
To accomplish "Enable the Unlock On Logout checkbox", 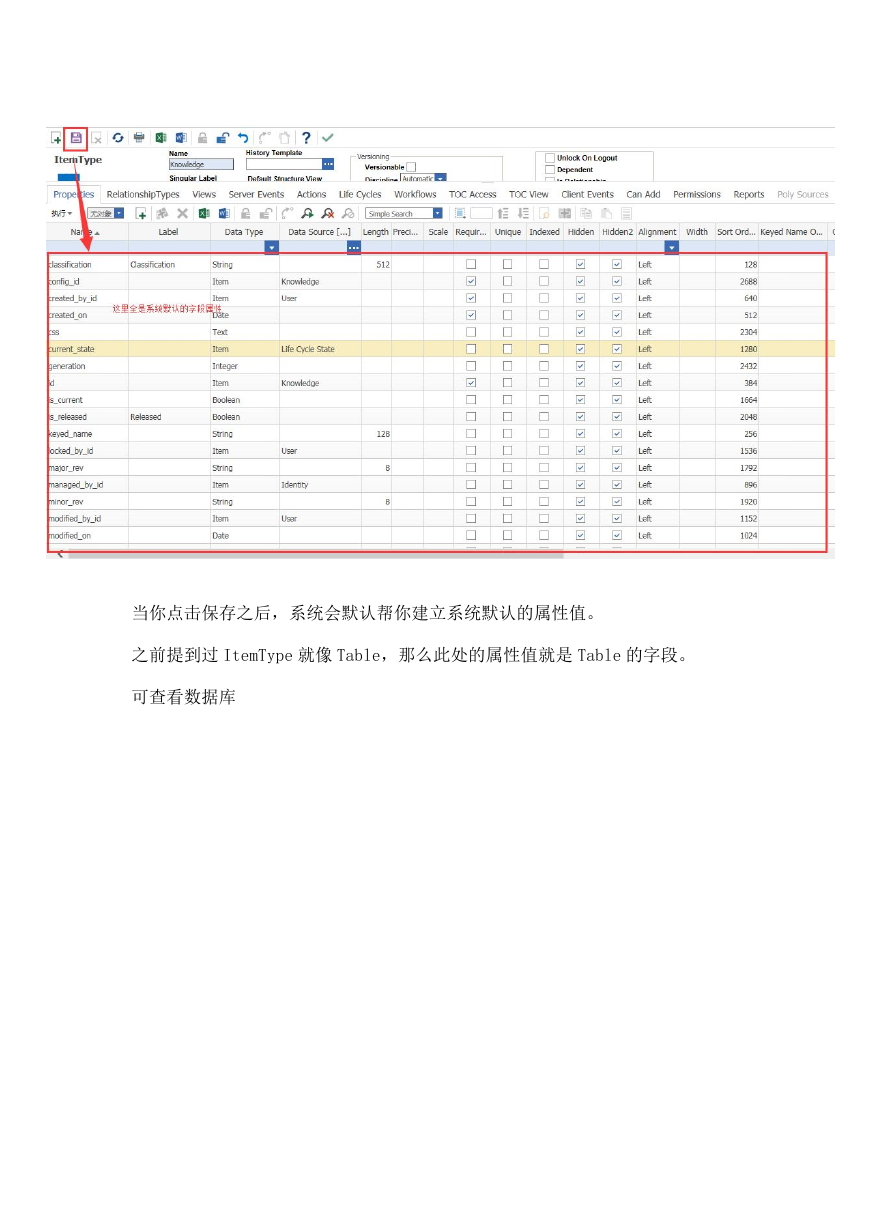I will [550, 158].
